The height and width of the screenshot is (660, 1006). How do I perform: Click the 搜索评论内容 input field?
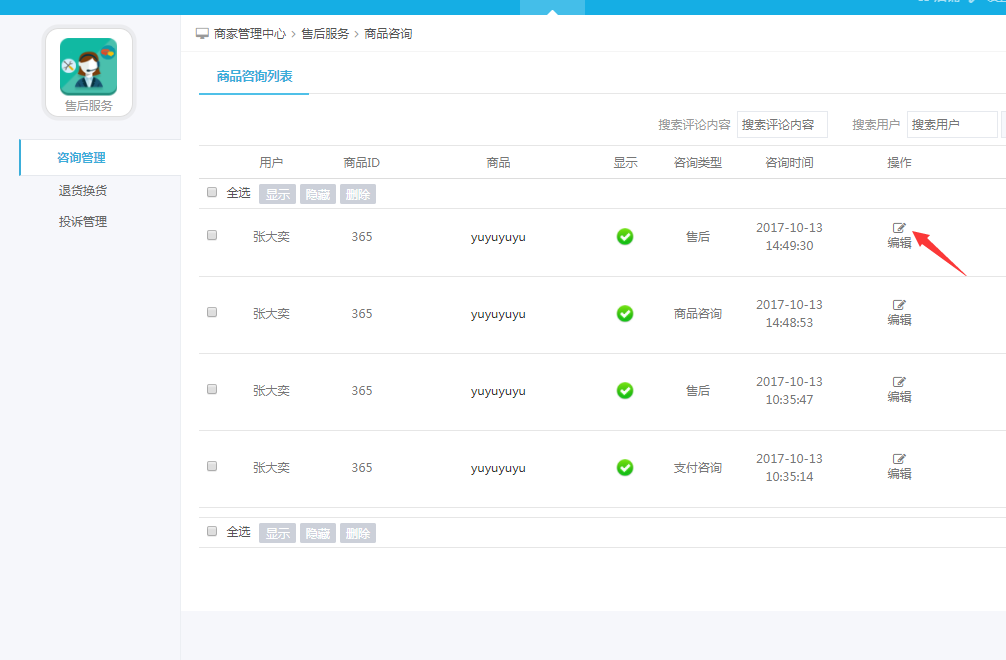point(781,125)
